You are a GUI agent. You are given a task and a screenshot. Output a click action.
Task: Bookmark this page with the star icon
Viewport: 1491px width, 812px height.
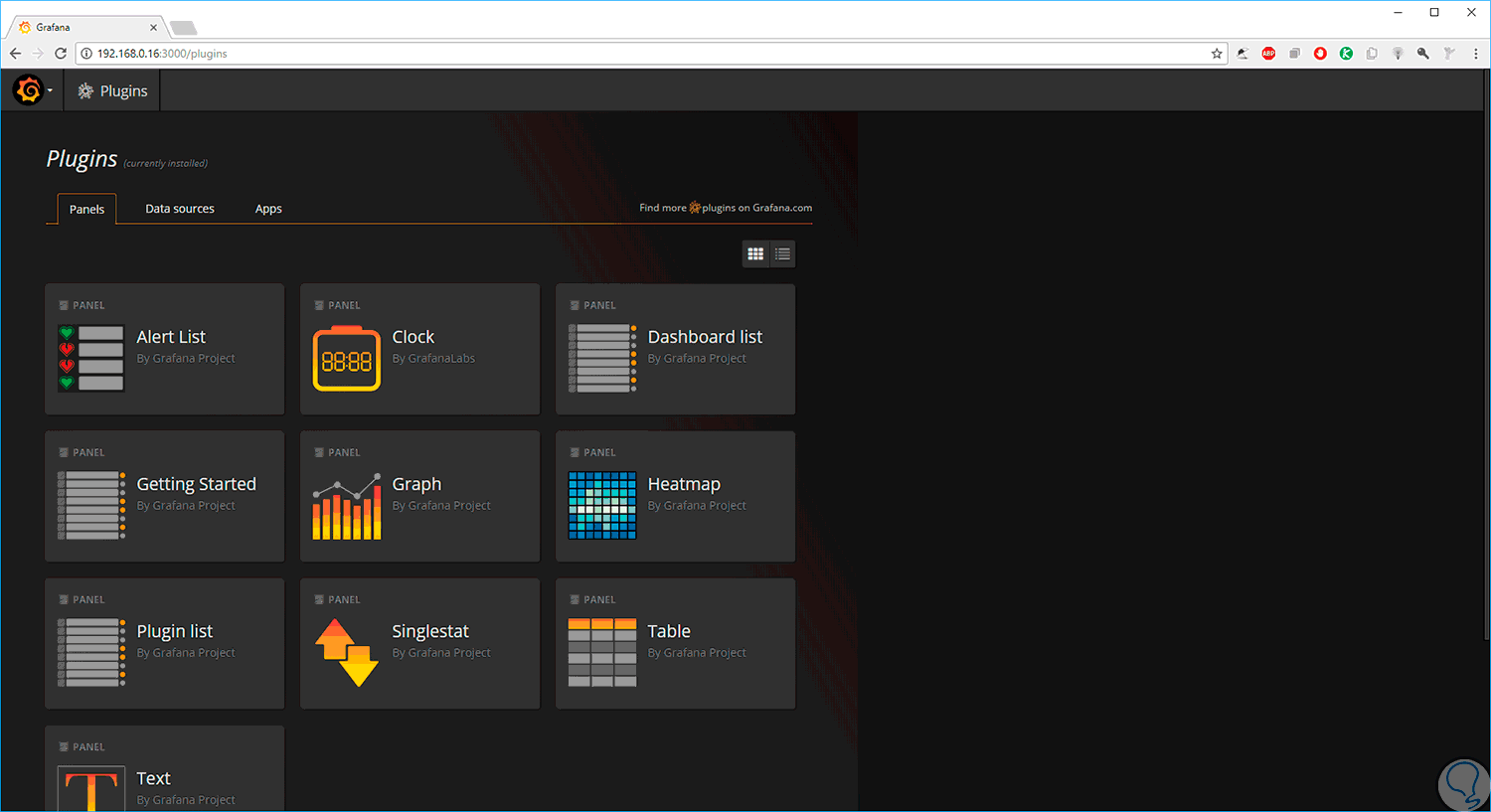[x=1217, y=54]
